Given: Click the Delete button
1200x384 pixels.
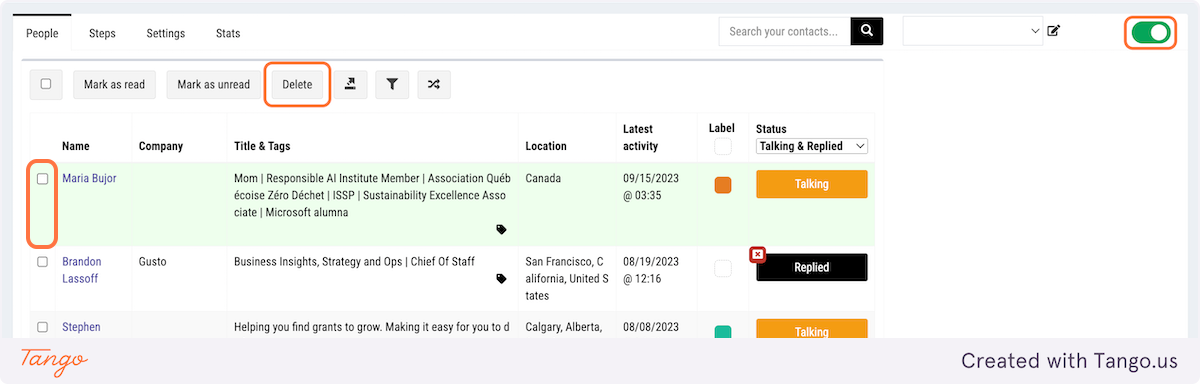Looking at the screenshot, I should pos(297,84).
